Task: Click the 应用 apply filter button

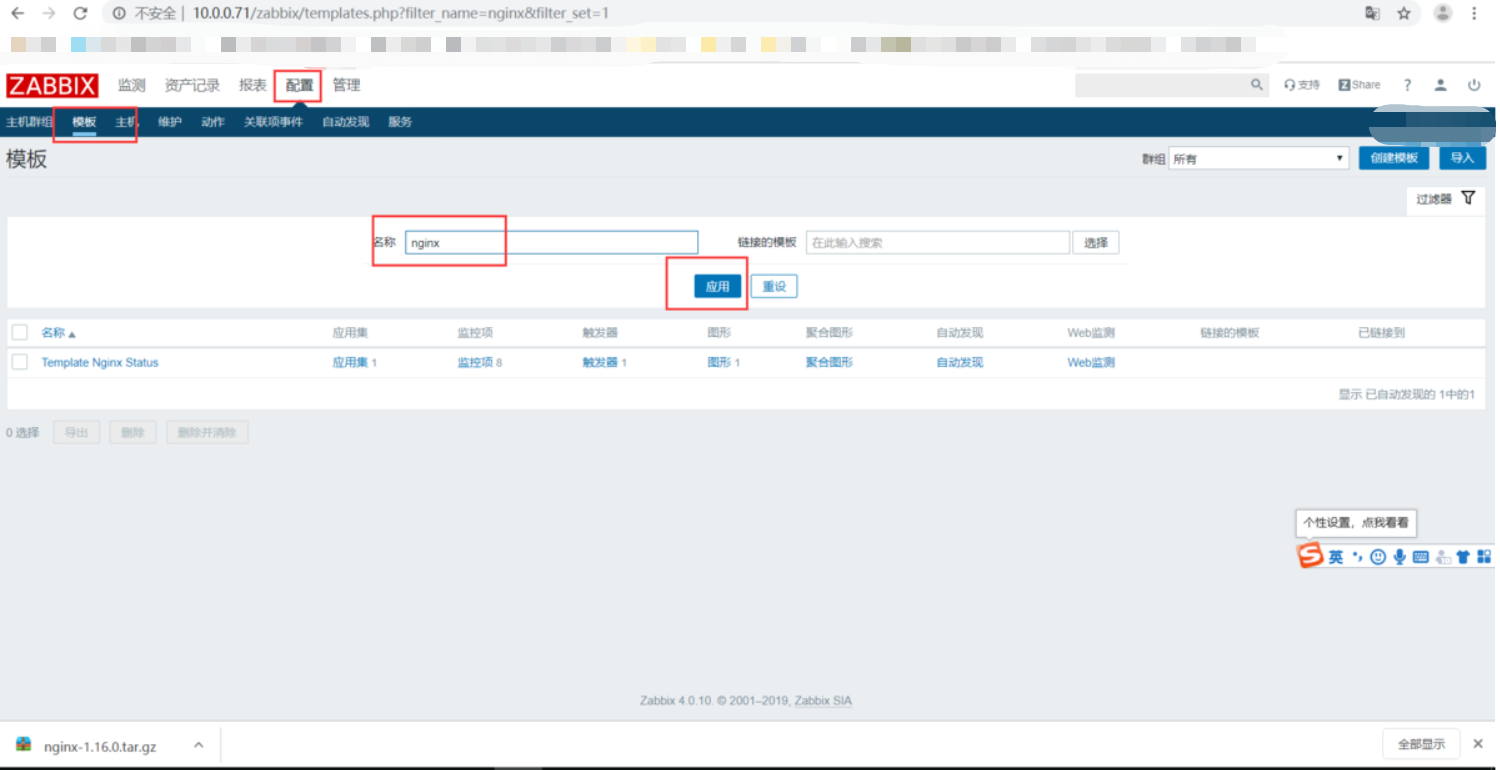Action: pos(718,286)
